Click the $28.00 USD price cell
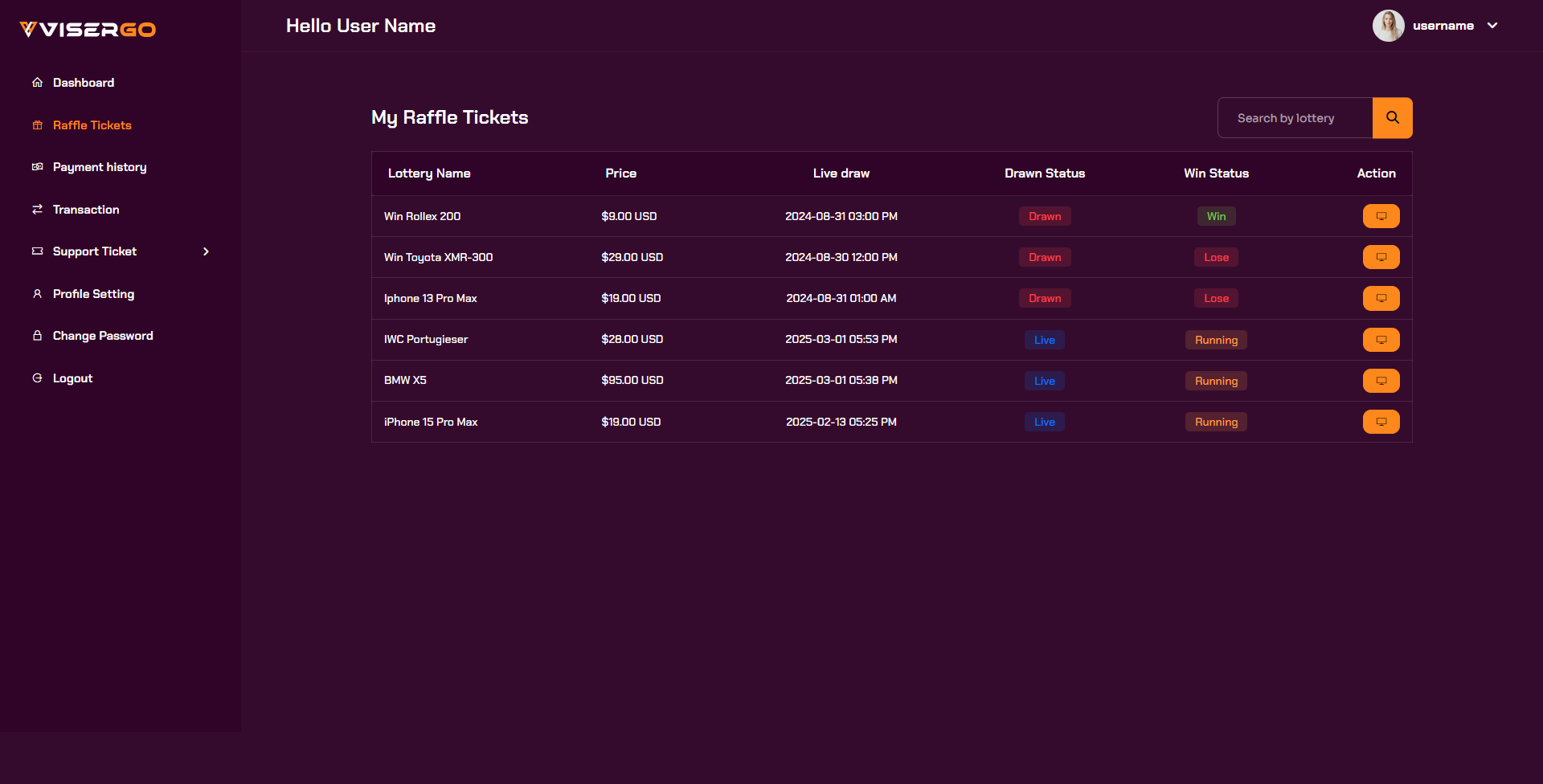 tap(632, 339)
